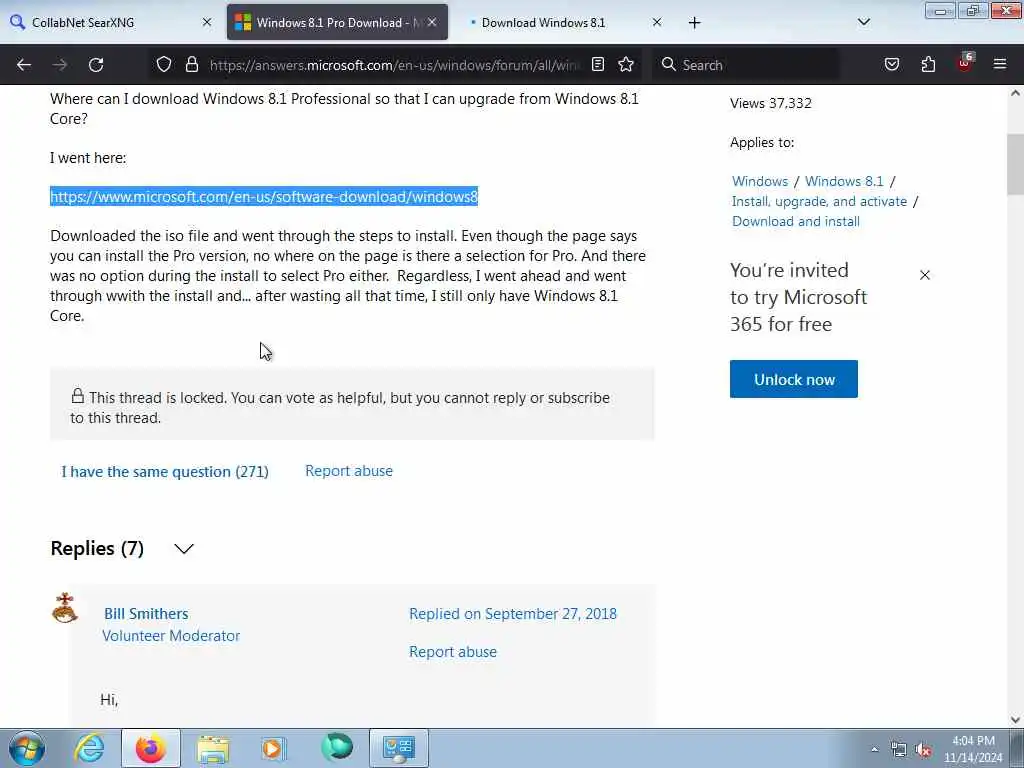This screenshot has height=768, width=1024.
Task: Click Bill Smithers avatar image
Action: click(65, 608)
